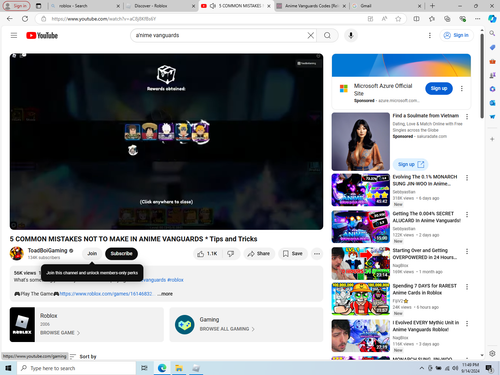Open Spending 7 Days for Rarest video
Viewport: 500px width, 375px height.
tap(361, 299)
